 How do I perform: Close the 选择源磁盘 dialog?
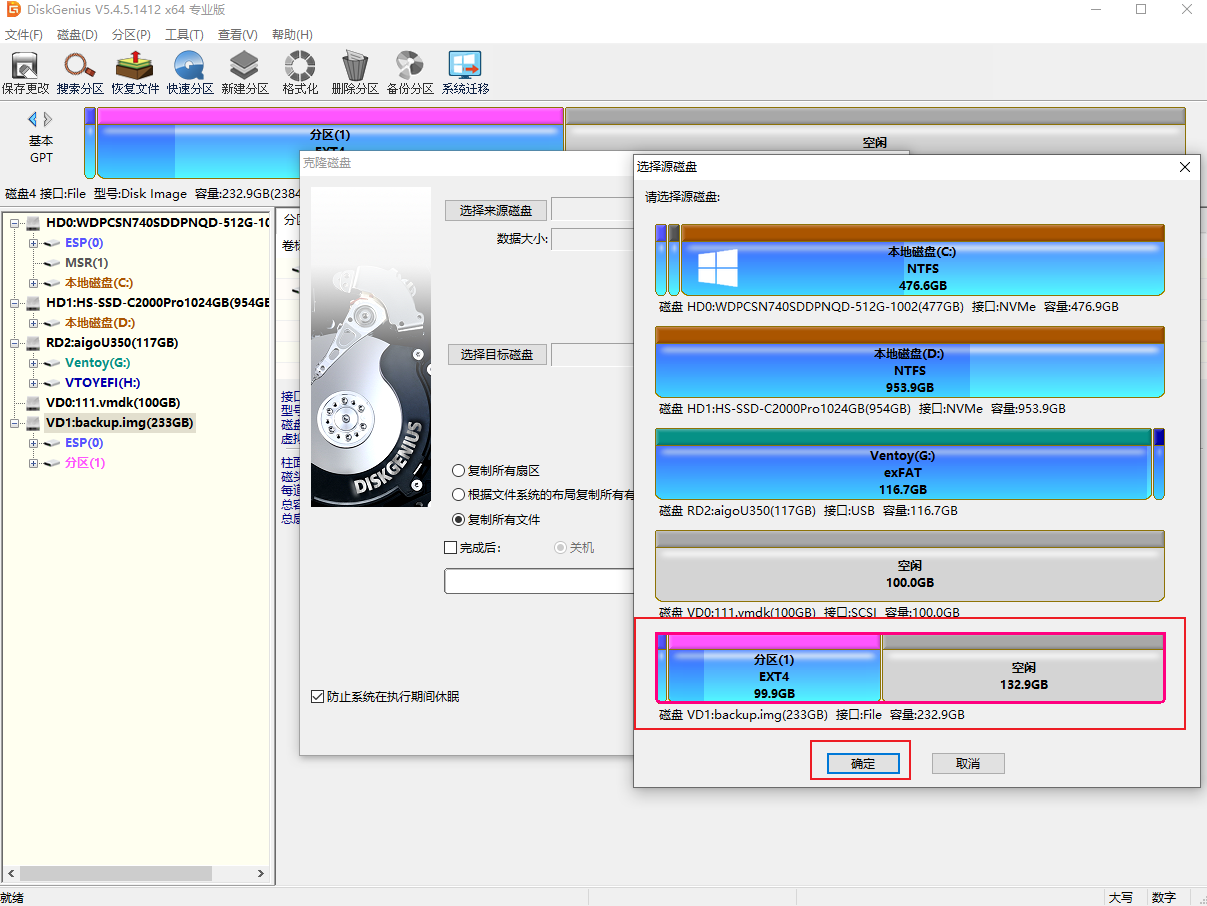pyautogui.click(x=1185, y=167)
